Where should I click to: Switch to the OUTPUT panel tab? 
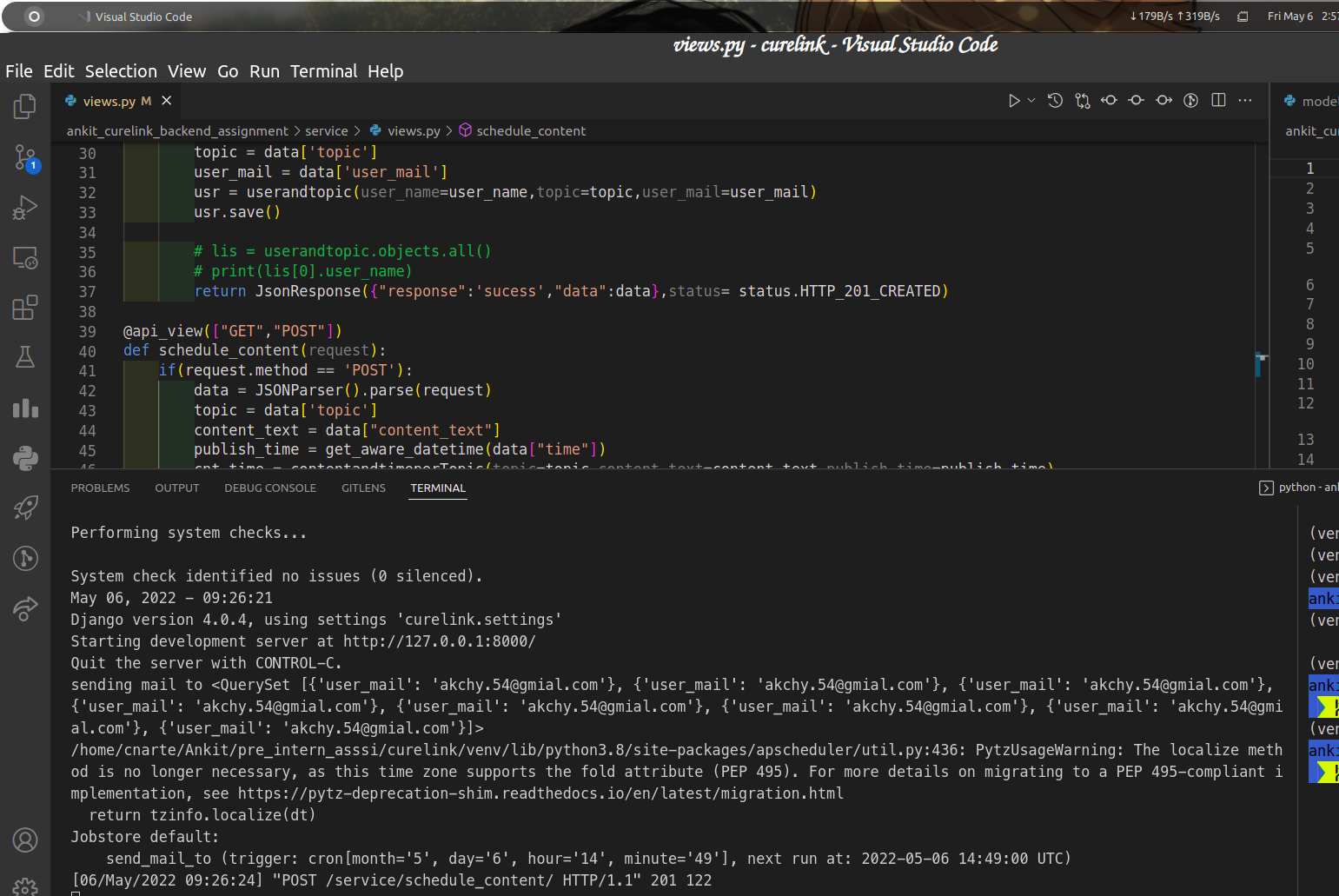177,488
